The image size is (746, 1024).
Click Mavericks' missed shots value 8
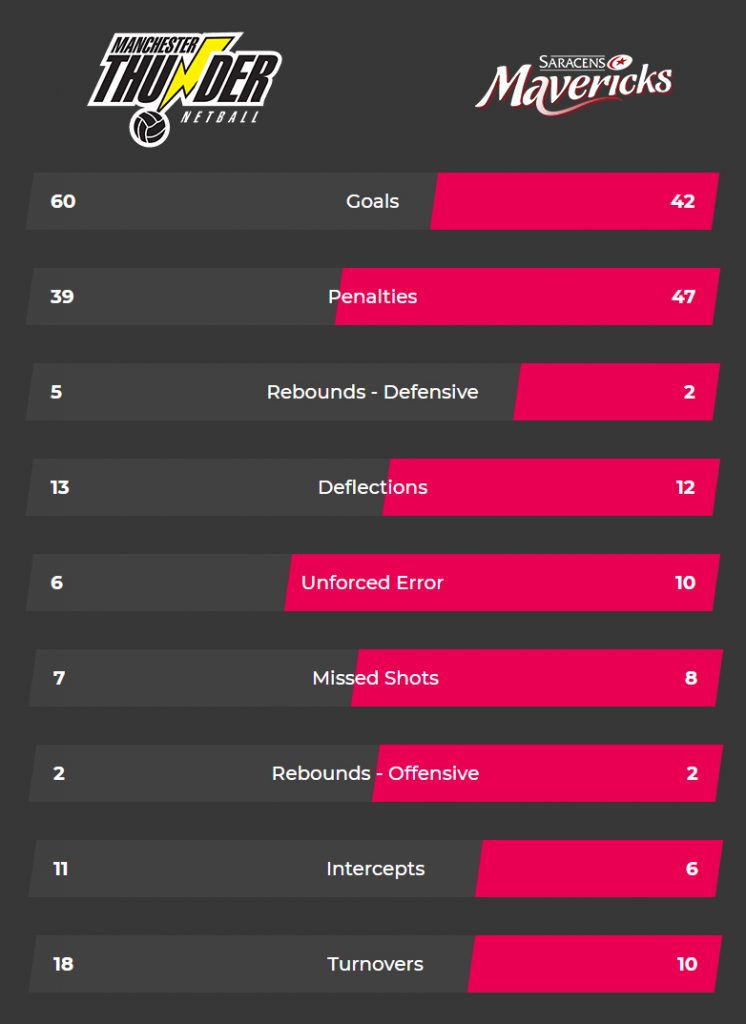(691, 678)
